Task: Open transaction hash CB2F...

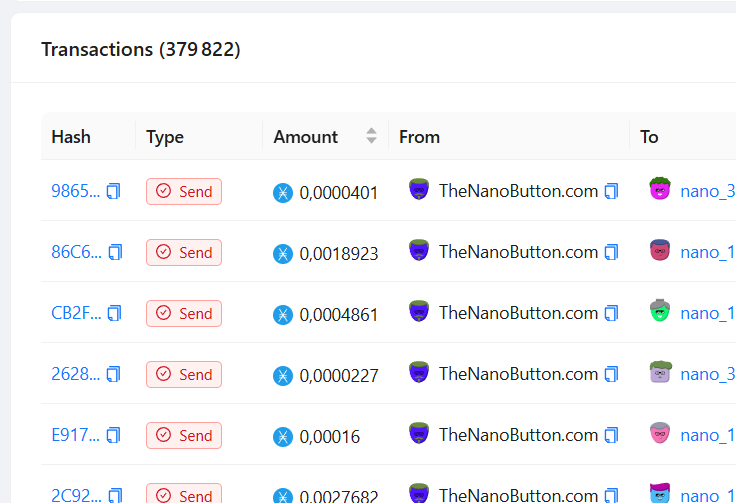Action: [x=76, y=313]
